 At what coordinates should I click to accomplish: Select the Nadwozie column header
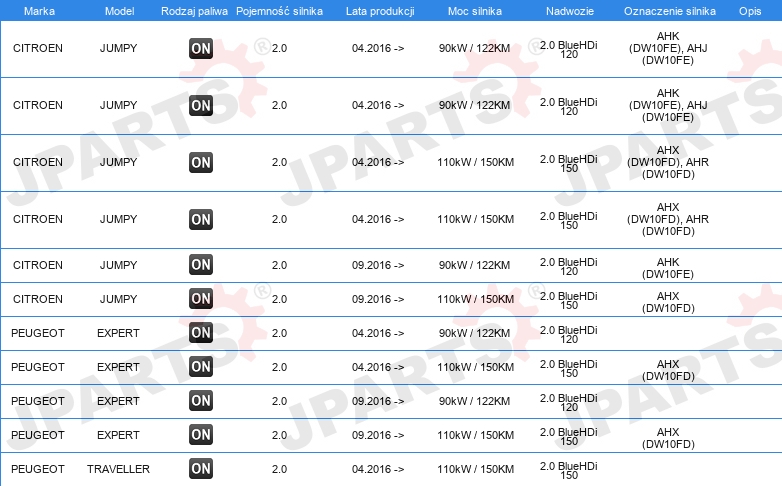[570, 11]
